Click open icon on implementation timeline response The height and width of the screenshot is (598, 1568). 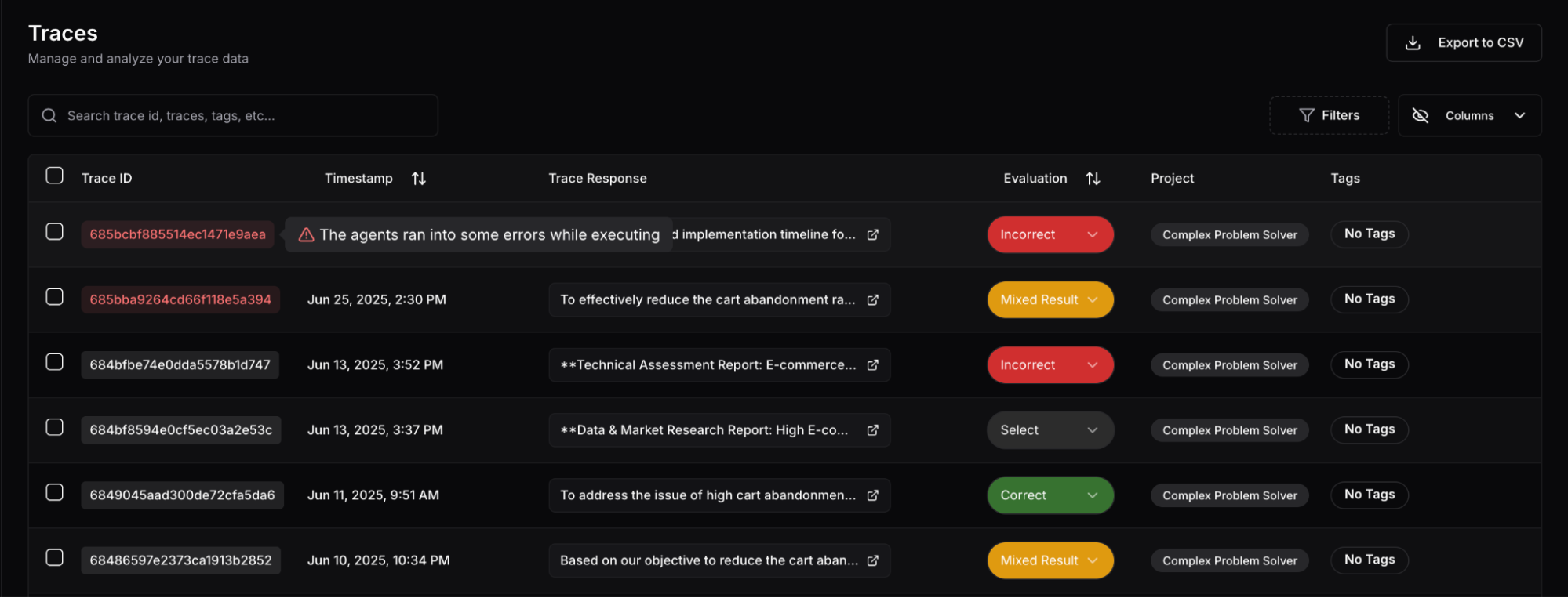[x=872, y=235]
